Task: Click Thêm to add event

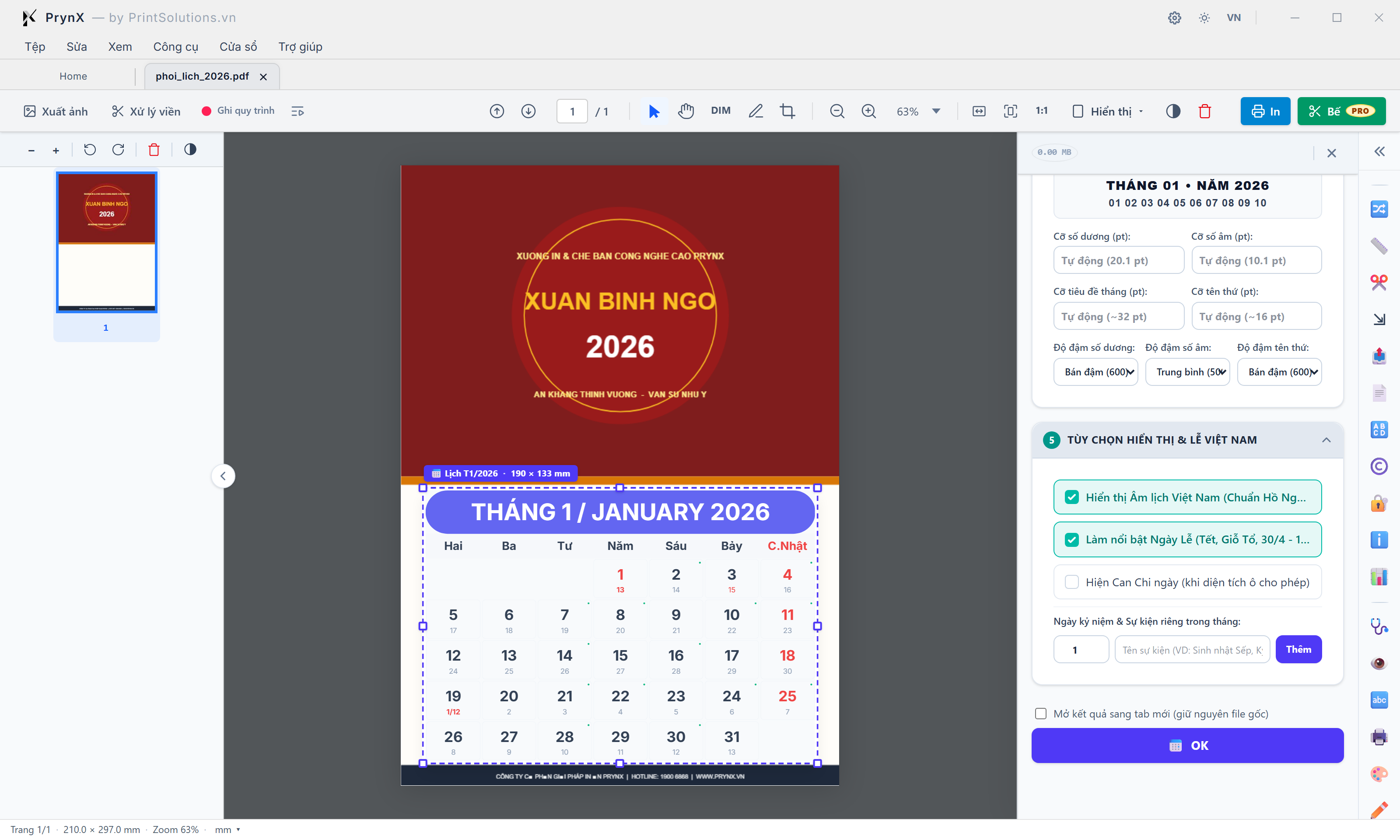Action: click(x=1298, y=649)
